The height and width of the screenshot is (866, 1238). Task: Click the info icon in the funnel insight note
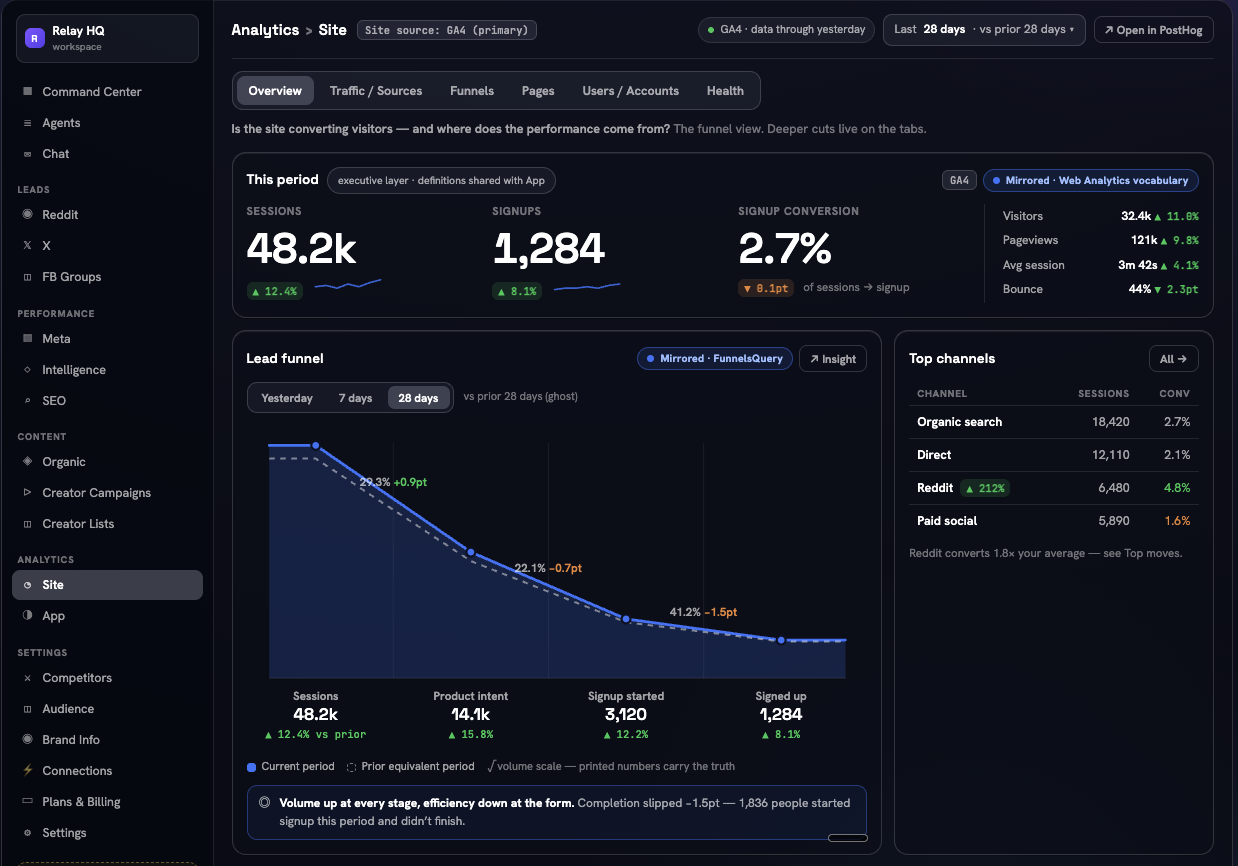coord(264,802)
